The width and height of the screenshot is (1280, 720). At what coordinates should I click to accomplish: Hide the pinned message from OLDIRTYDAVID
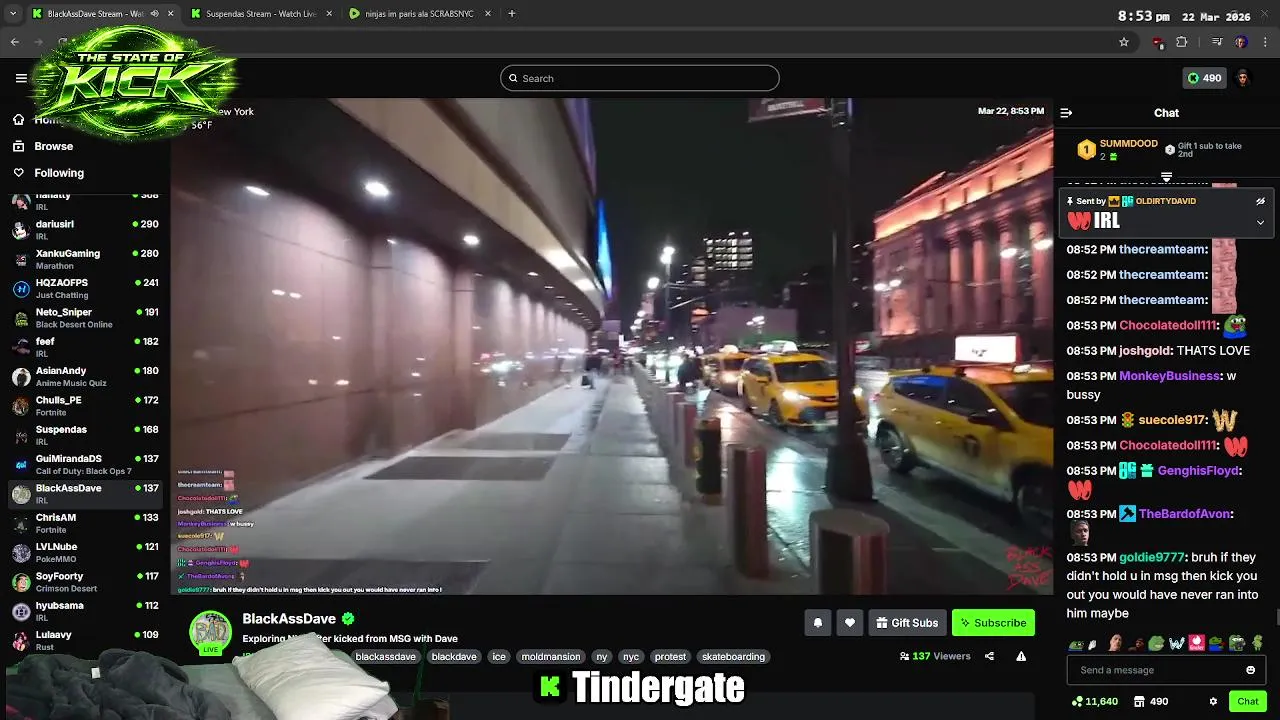click(x=1260, y=201)
